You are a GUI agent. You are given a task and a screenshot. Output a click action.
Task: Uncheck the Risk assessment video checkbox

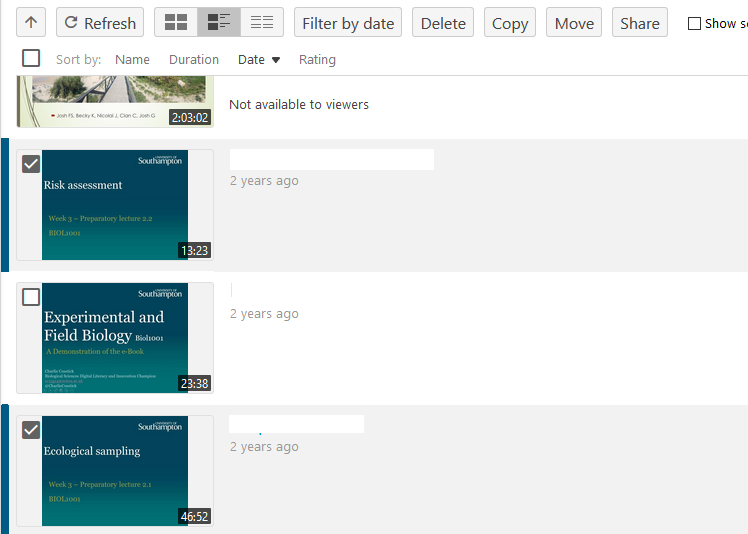point(31,164)
